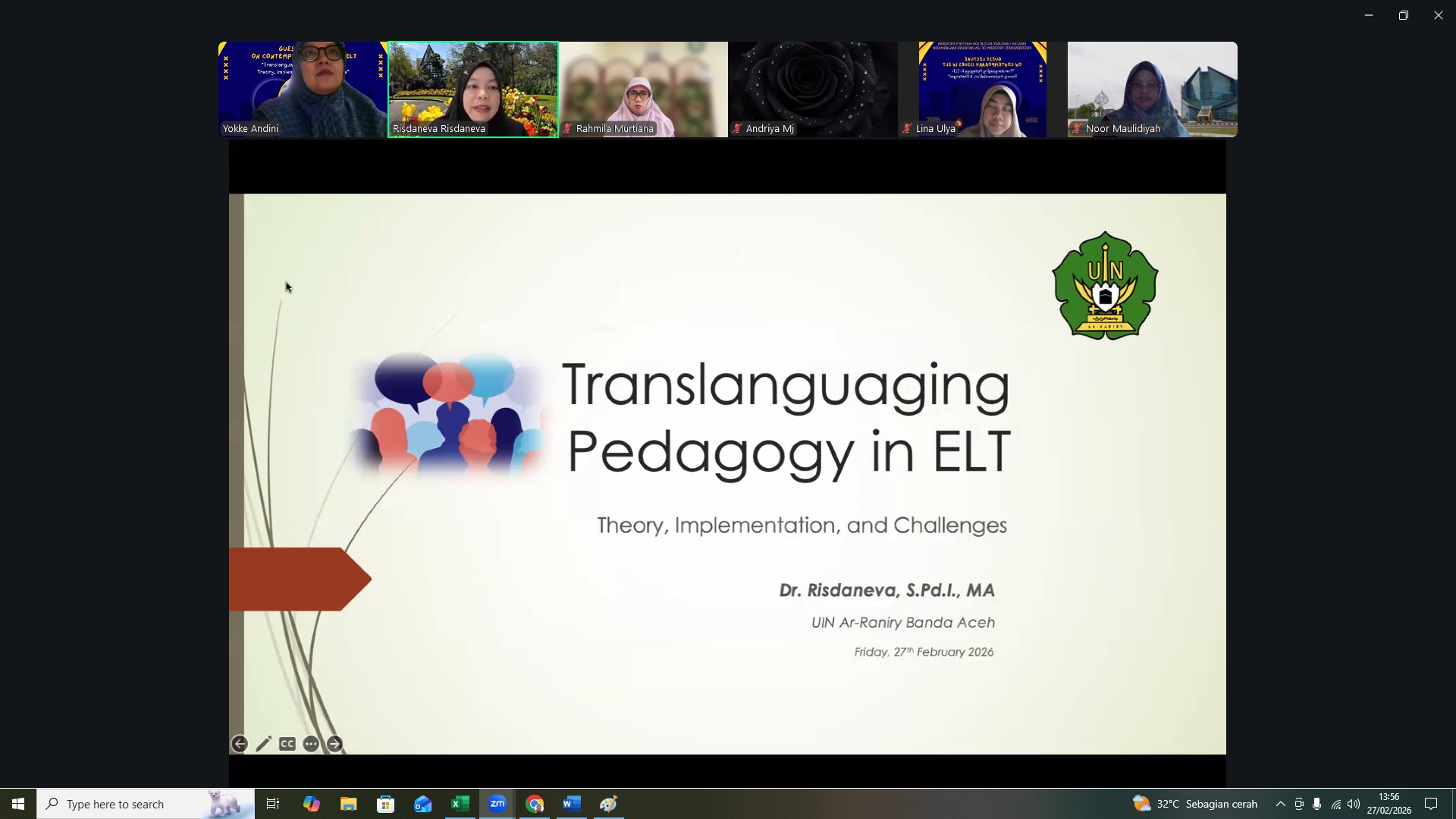Open slideshow more options (three dots)
This screenshot has height=819, width=1456.
click(311, 744)
